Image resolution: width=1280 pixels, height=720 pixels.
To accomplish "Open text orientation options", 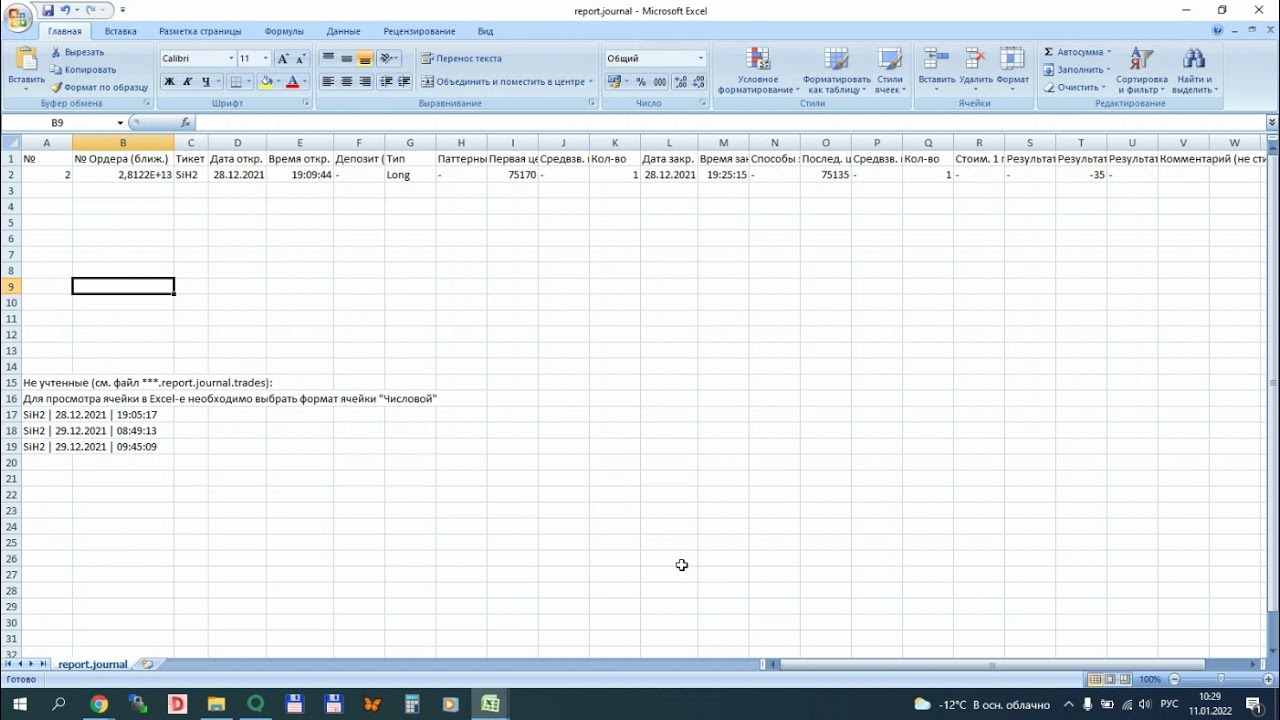I will point(390,59).
